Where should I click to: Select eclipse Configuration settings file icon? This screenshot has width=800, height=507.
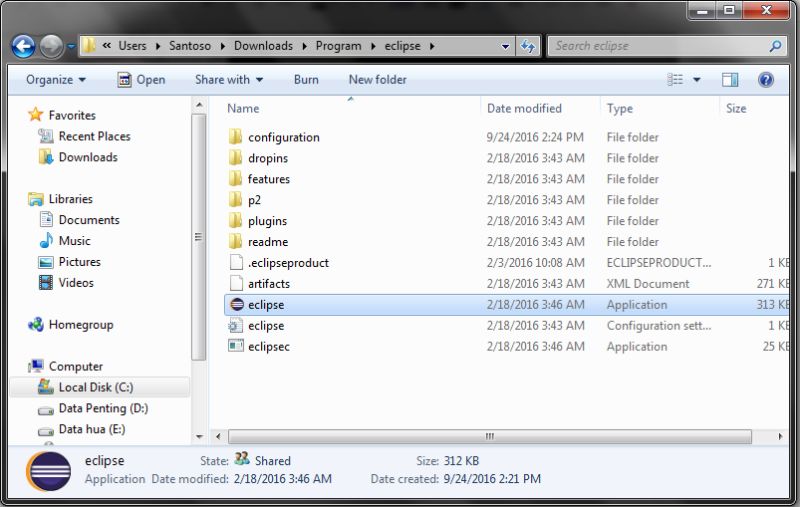point(235,325)
